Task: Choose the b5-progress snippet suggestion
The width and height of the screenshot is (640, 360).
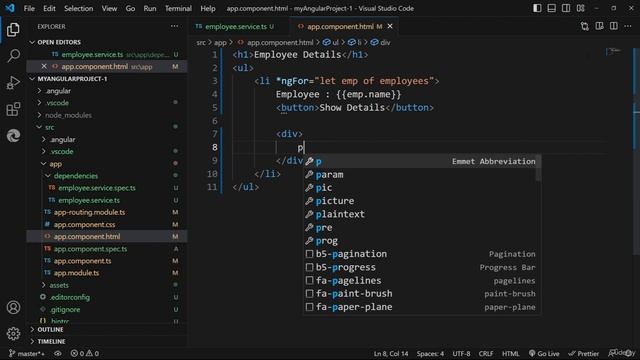Action: coord(420,267)
